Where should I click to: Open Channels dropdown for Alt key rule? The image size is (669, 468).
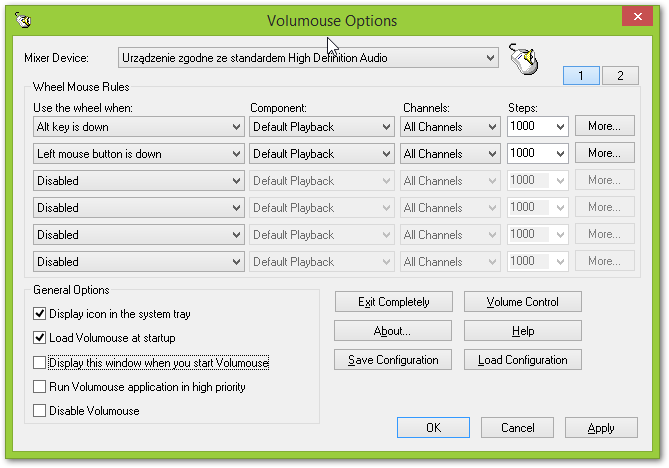(x=450, y=127)
